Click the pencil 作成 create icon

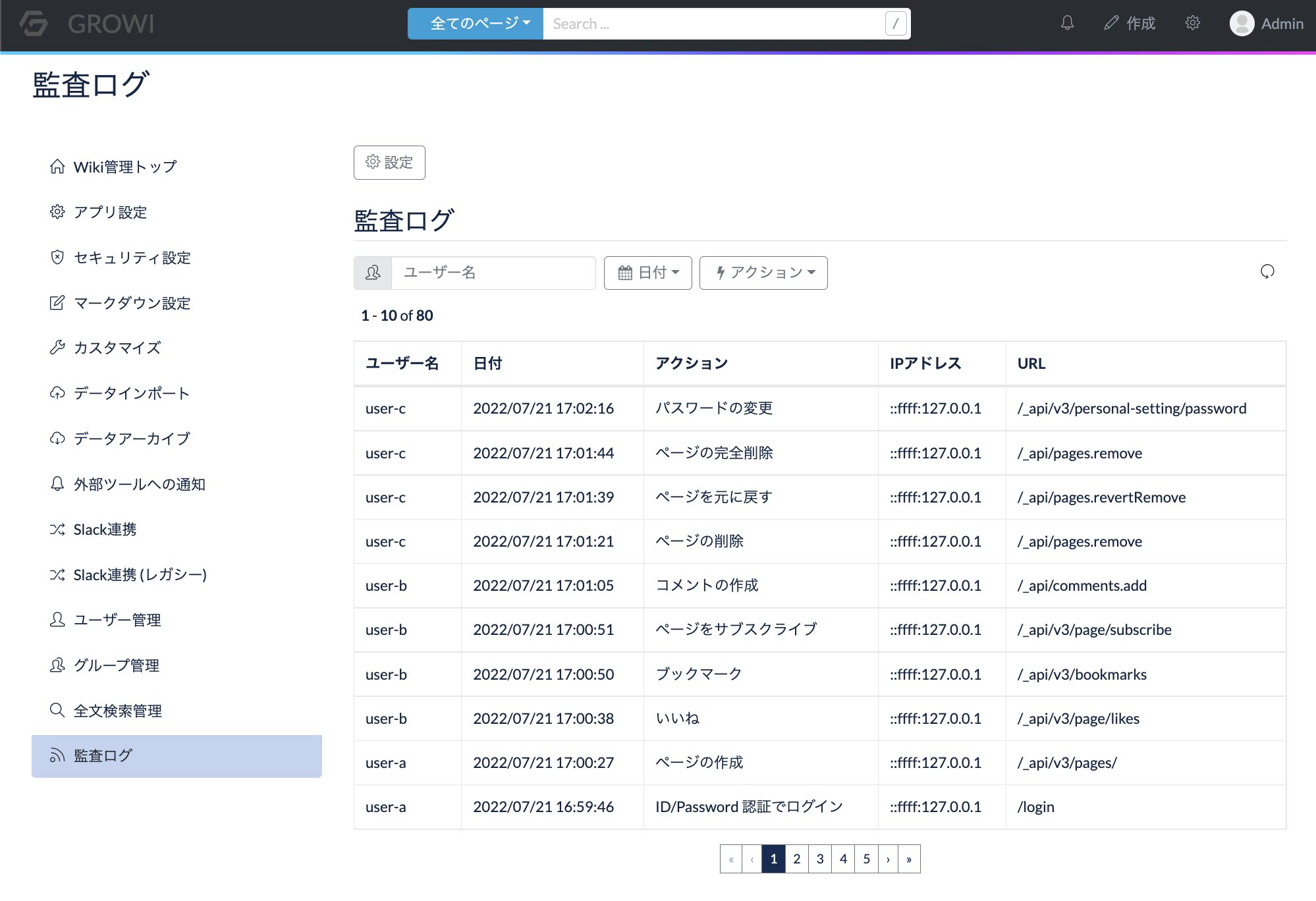[1112, 24]
